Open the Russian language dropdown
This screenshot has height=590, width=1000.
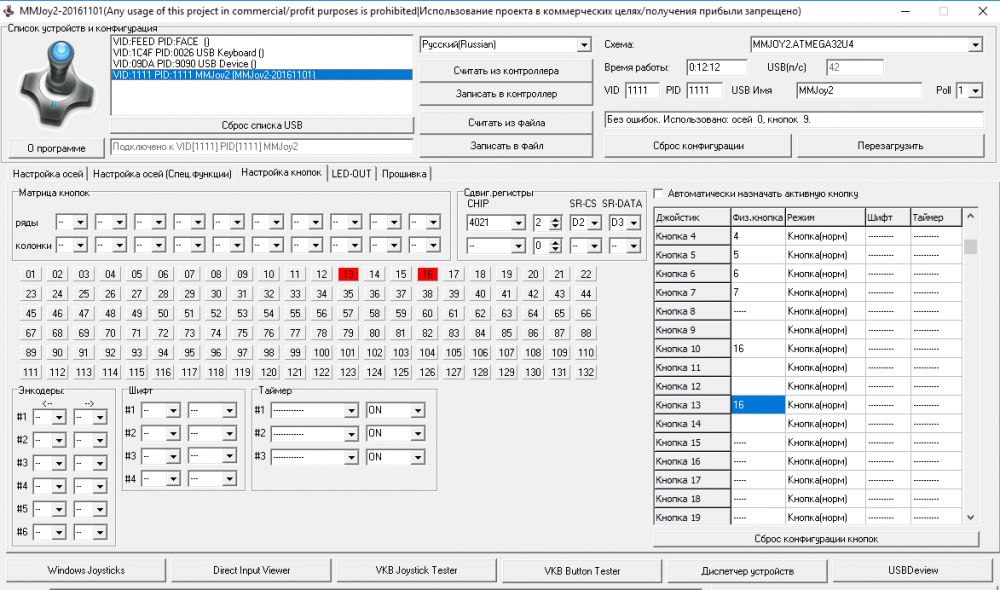[x=584, y=45]
